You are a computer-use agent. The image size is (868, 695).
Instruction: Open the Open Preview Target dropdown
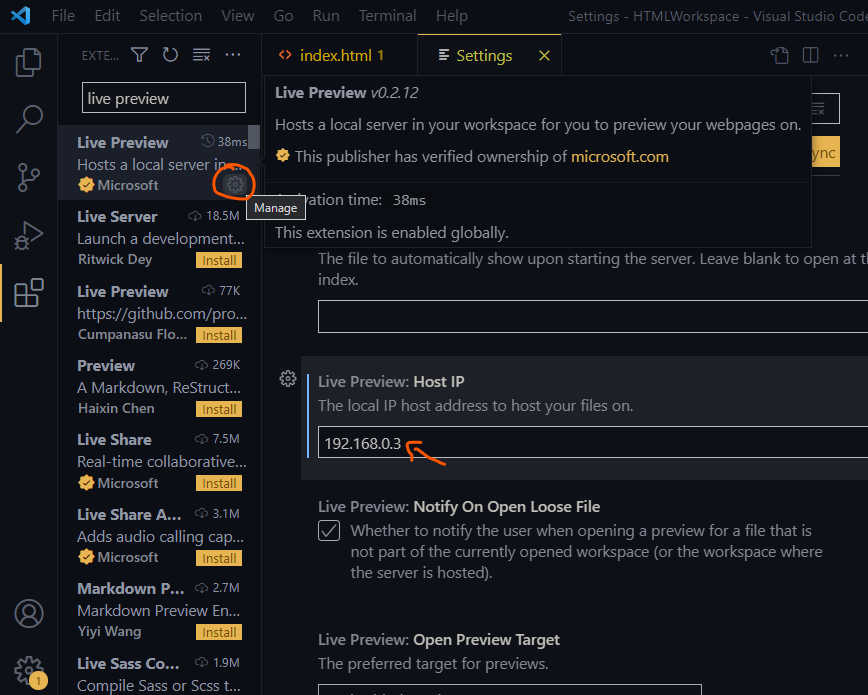(x=510, y=689)
